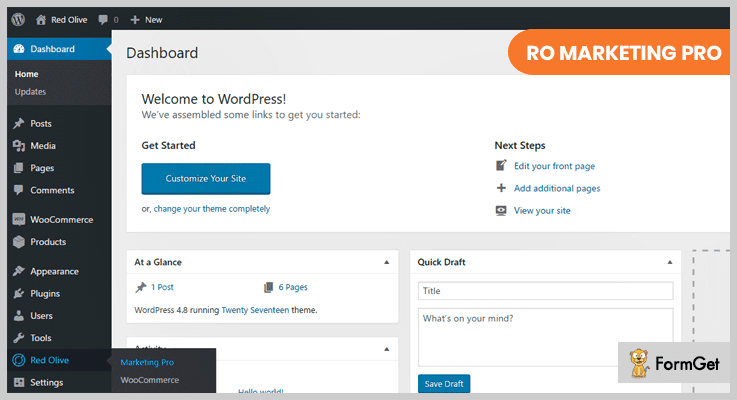The image size is (737, 400).
Task: Click the plus icon beside Add additional pages
Action: coord(502,188)
